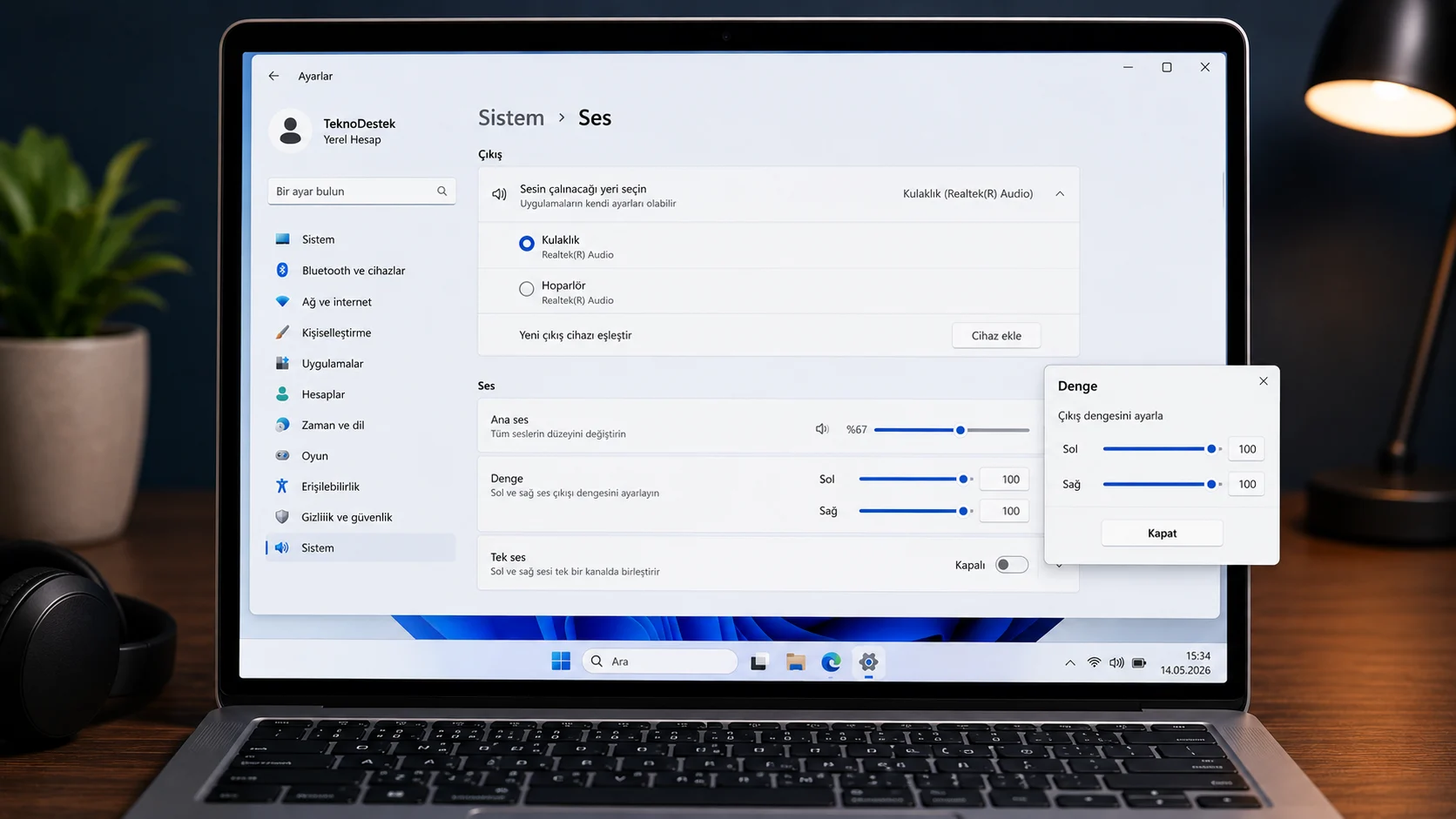
Task: Click the Sistem breadcrumb in the page title
Action: click(511, 117)
